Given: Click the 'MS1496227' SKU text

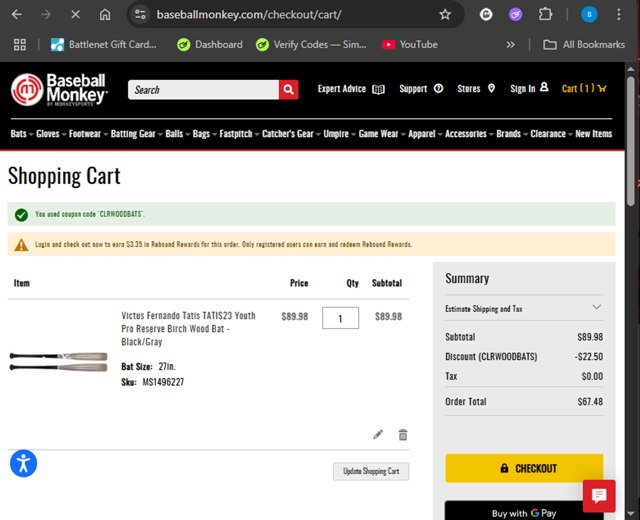Looking at the screenshot, I should (163, 382).
